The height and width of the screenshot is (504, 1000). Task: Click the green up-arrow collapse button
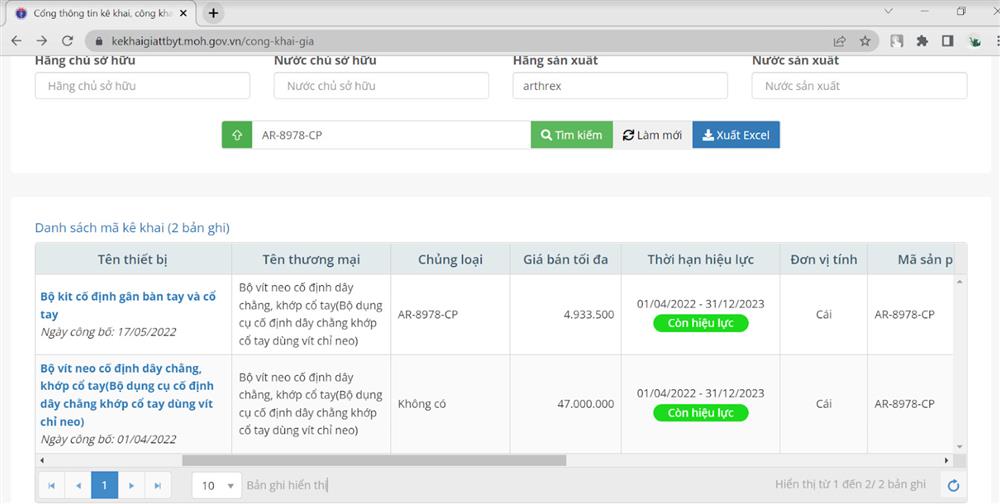pos(237,135)
